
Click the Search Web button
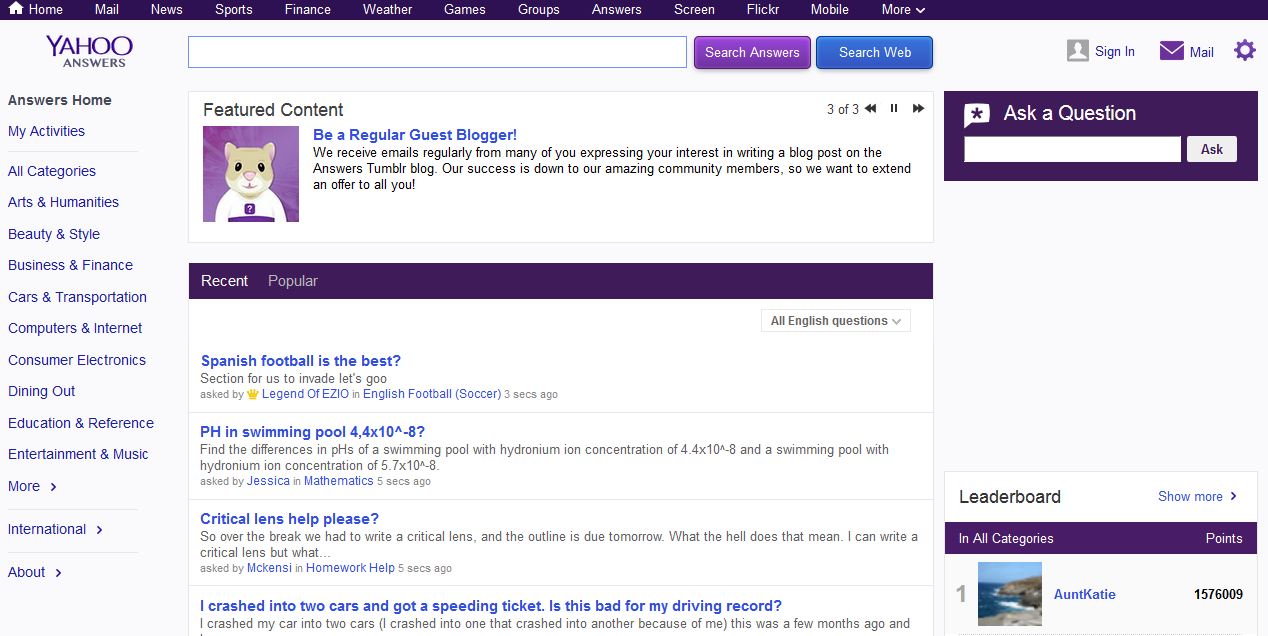pyautogui.click(x=875, y=52)
